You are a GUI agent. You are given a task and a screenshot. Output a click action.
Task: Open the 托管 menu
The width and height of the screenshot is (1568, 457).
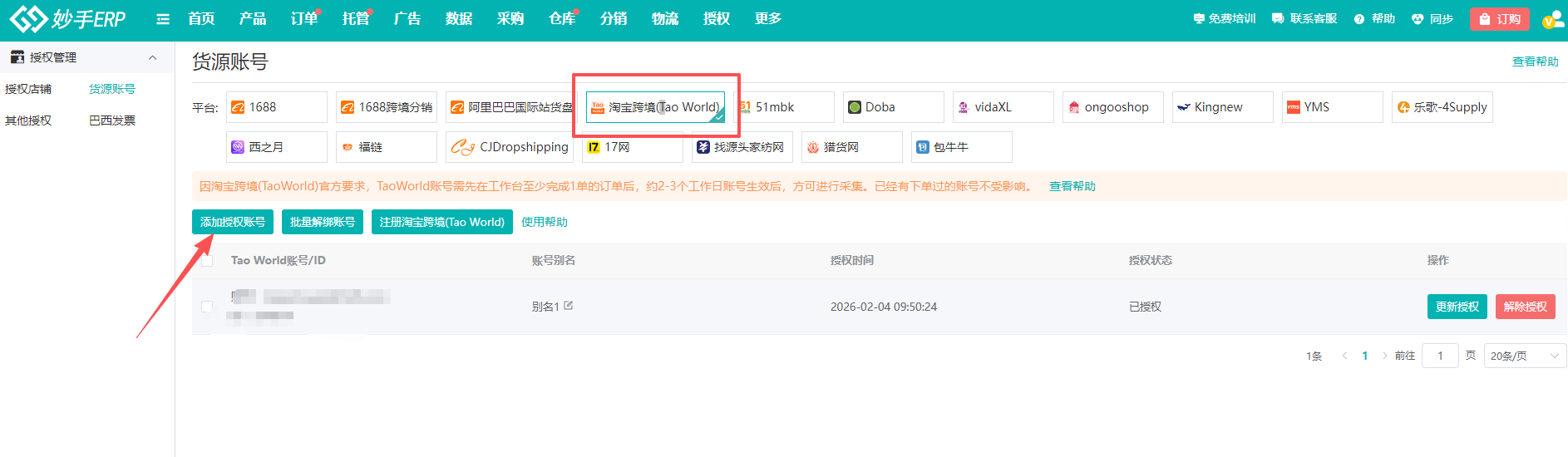[x=356, y=18]
